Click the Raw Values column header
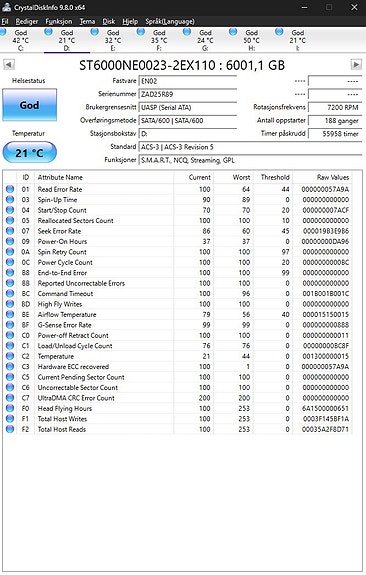 click(322, 177)
